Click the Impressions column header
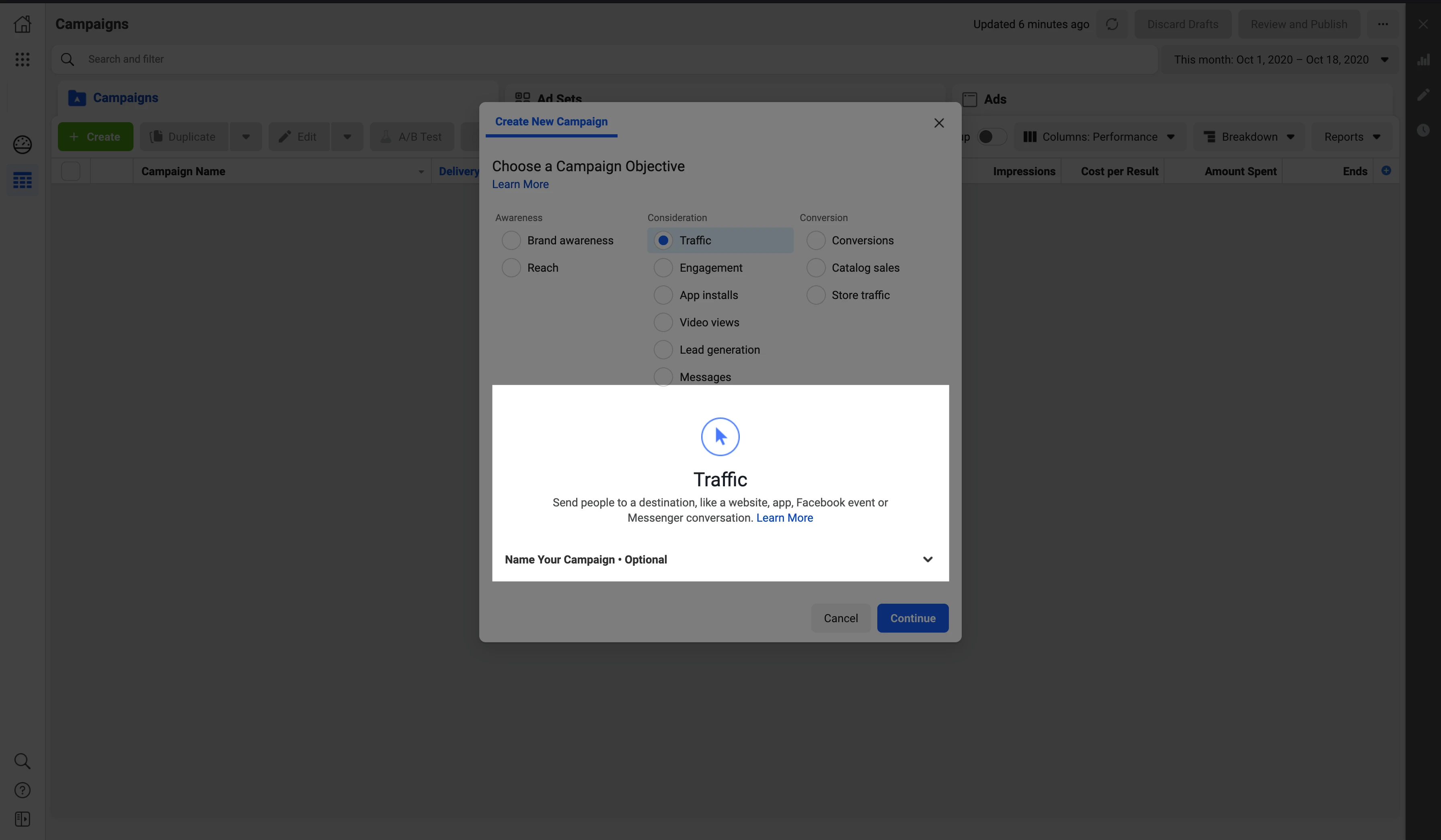Screen dimensions: 1441x840 tap(1024, 172)
